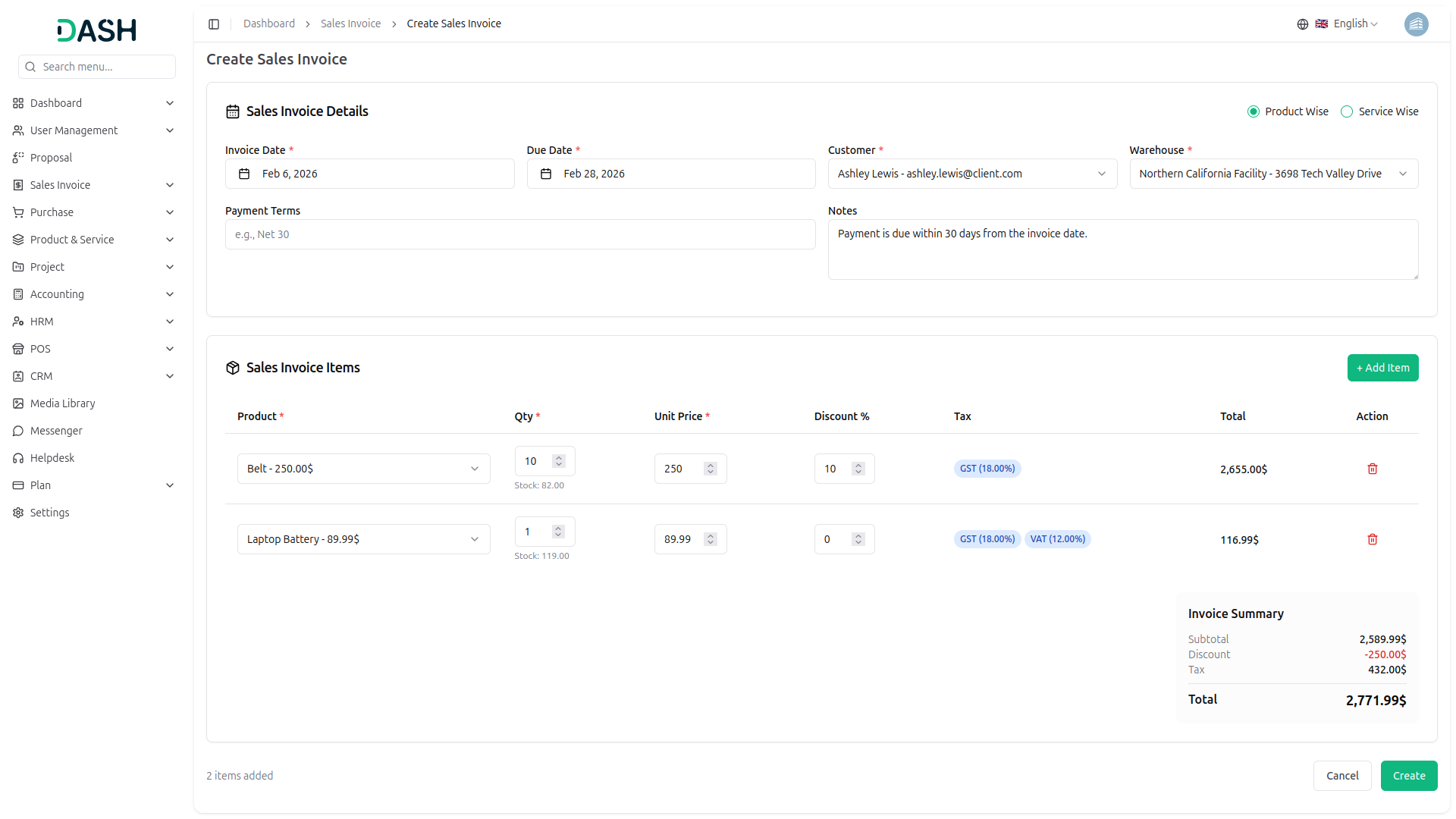
Task: Click the Invoice Date calendar icon
Action: coord(244,174)
